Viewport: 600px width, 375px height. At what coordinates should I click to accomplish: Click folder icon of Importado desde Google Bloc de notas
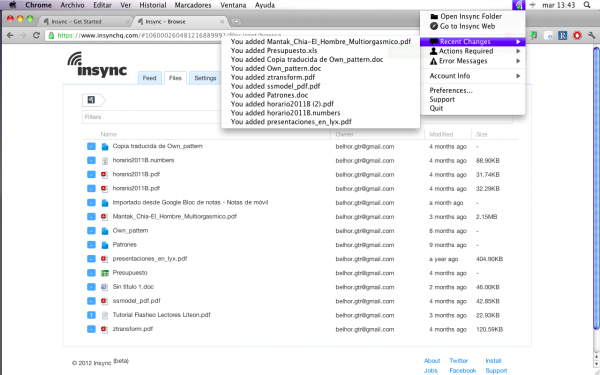[104, 203]
